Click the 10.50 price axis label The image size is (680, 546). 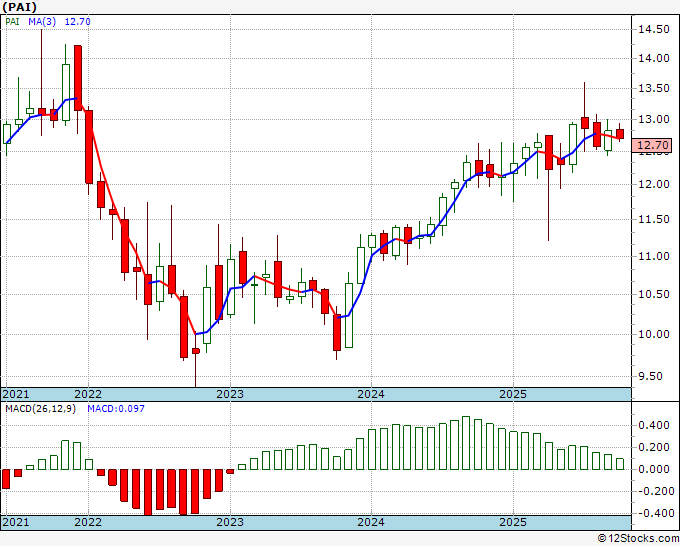pos(654,294)
